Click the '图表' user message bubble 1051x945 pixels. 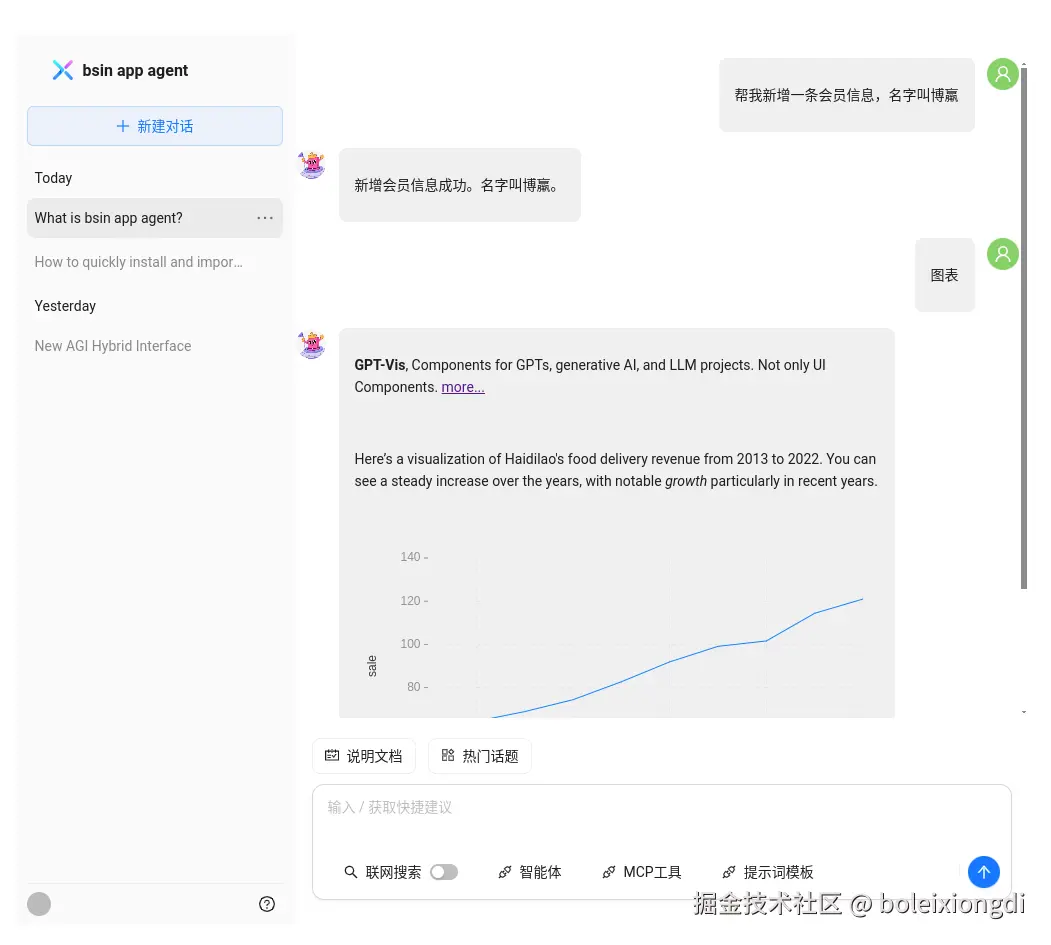coord(944,275)
